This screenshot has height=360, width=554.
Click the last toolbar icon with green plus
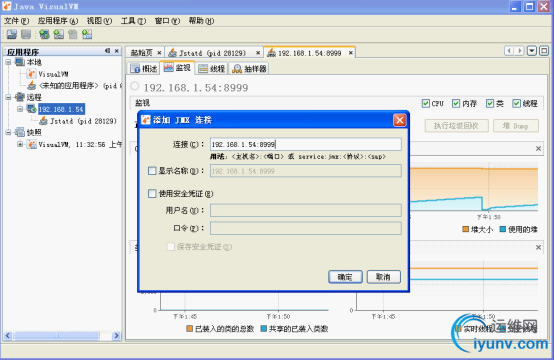click(87, 34)
